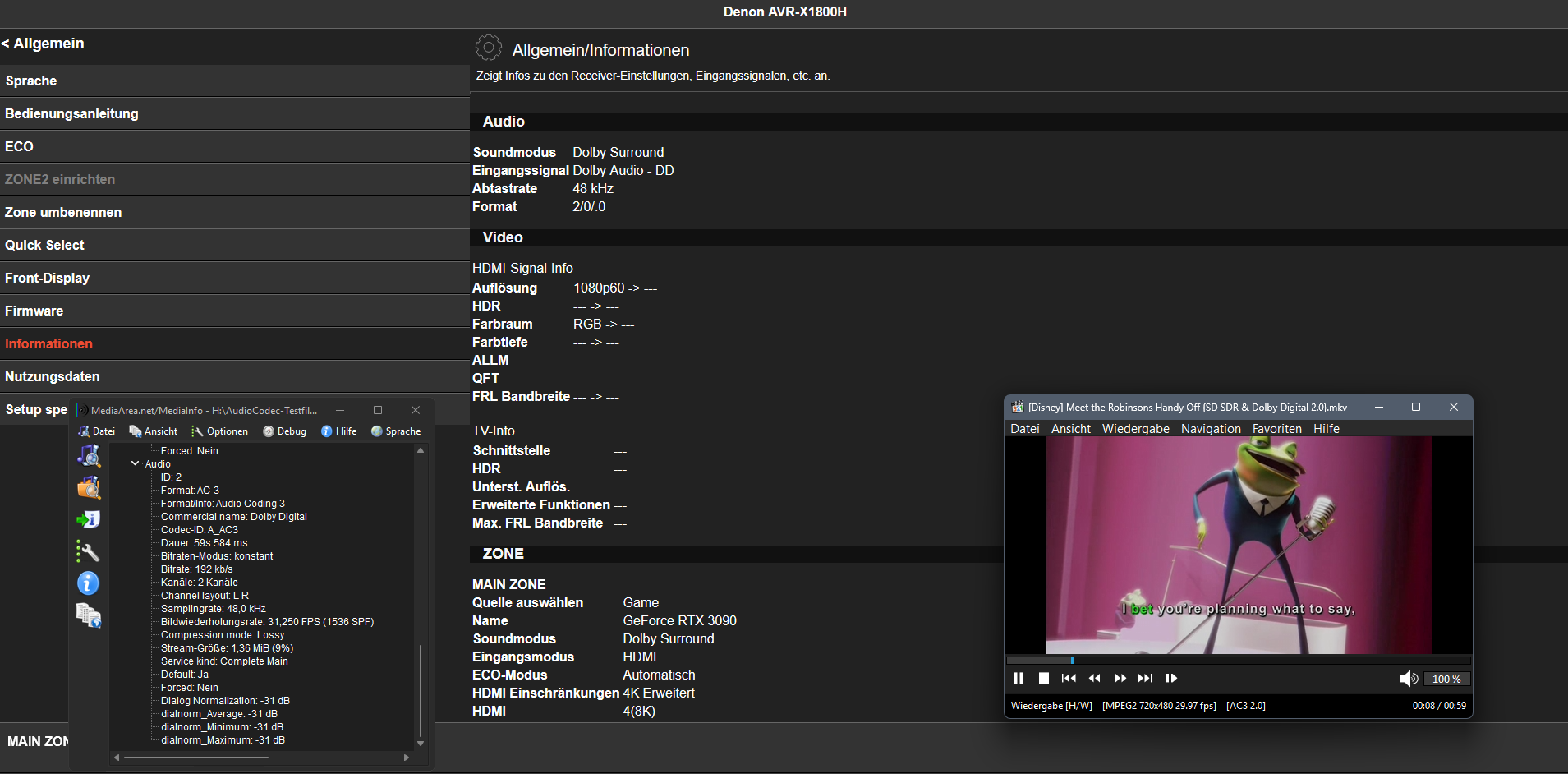Viewport: 1568px width, 774px height.
Task: Click the media player app icon in title bar
Action: pyautogui.click(x=1018, y=407)
